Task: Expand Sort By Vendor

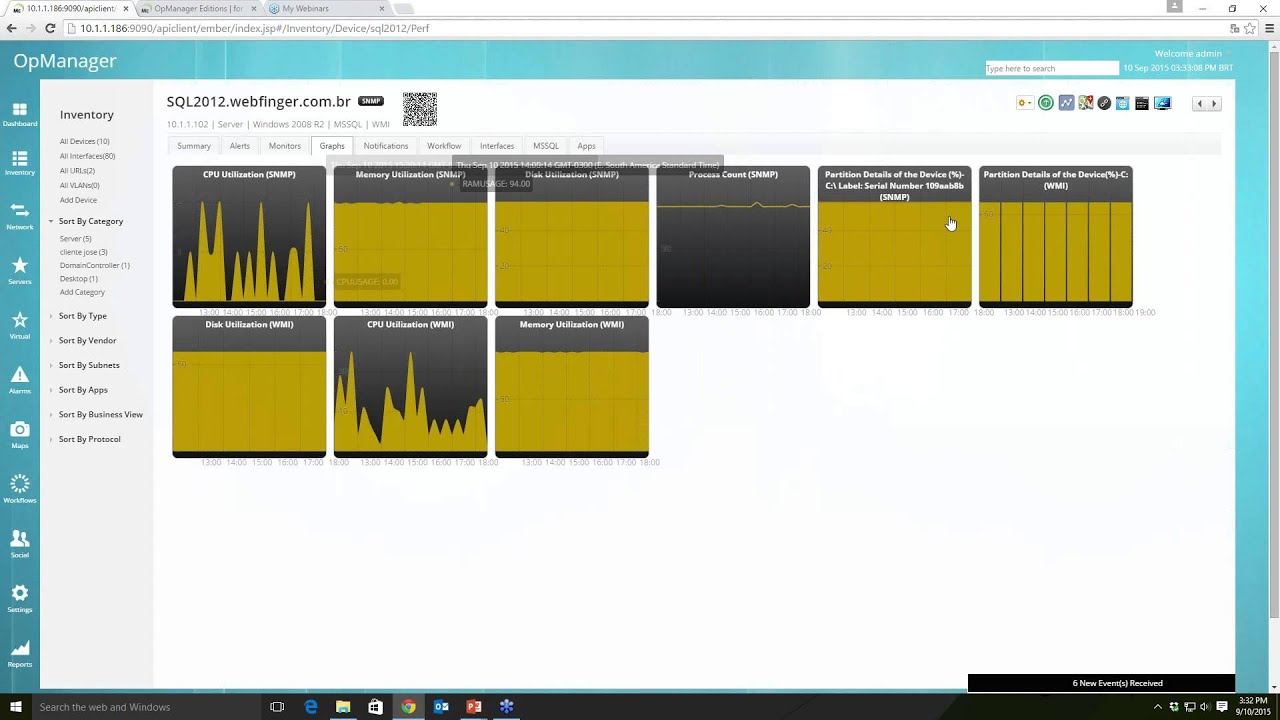Action: click(x=87, y=341)
